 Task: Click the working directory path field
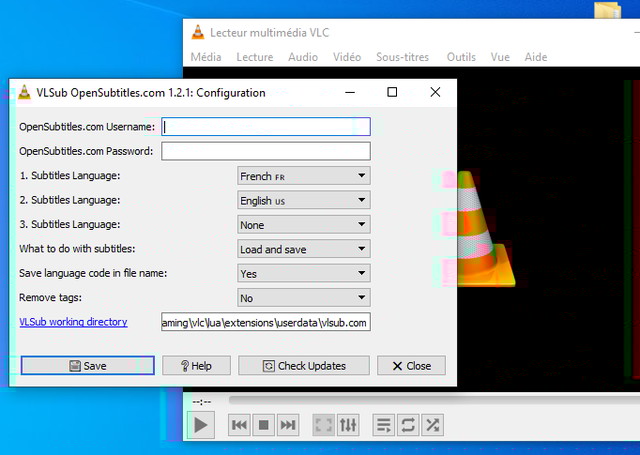click(266, 322)
